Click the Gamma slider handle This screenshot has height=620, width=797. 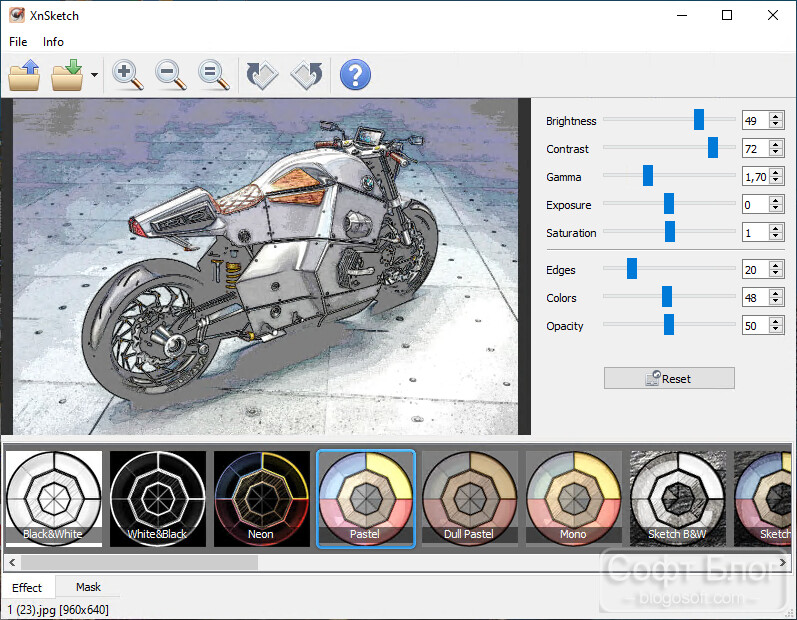648,175
